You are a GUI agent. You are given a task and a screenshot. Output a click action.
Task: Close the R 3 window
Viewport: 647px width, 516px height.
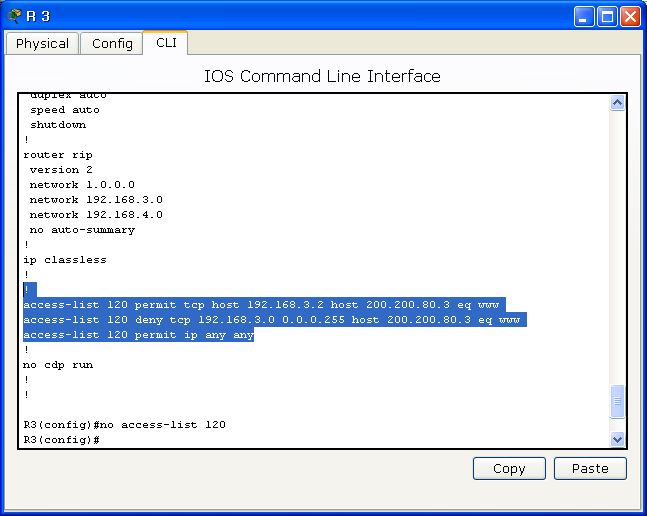coord(630,17)
